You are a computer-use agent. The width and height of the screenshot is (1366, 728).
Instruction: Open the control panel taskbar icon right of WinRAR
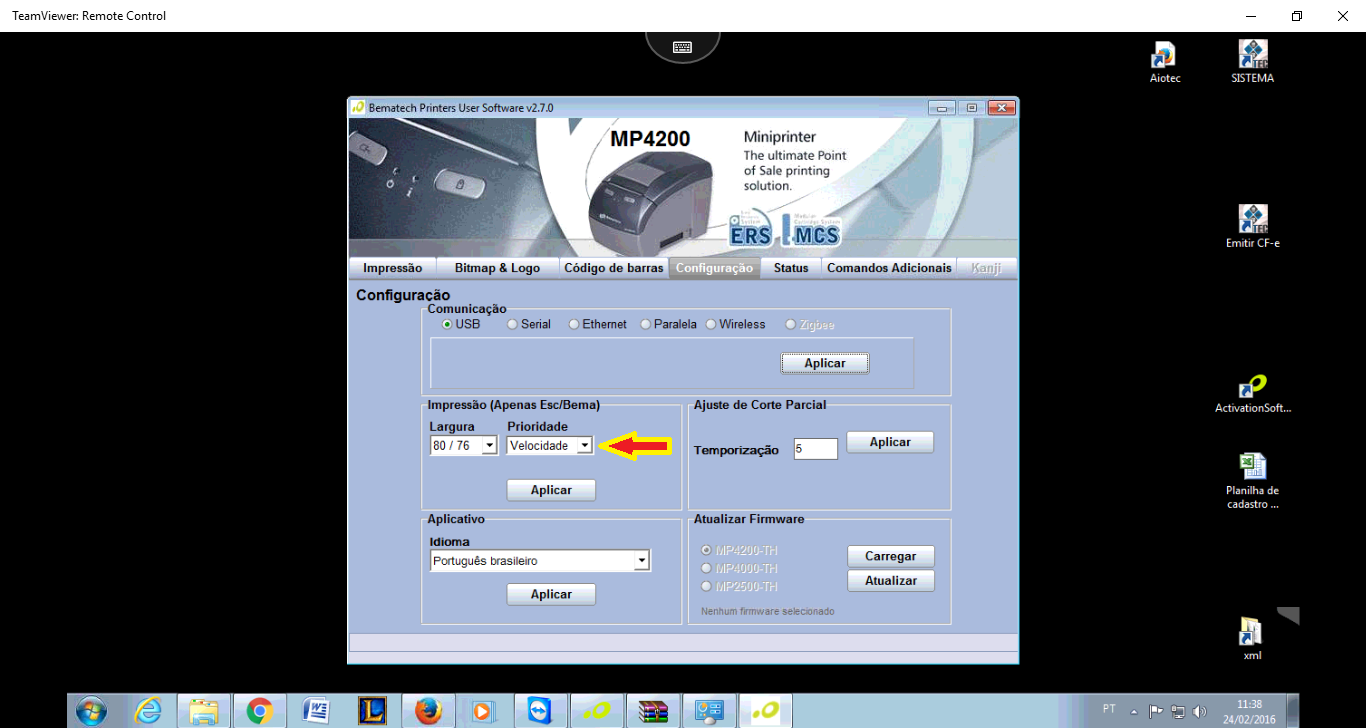pyautogui.click(x=709, y=711)
